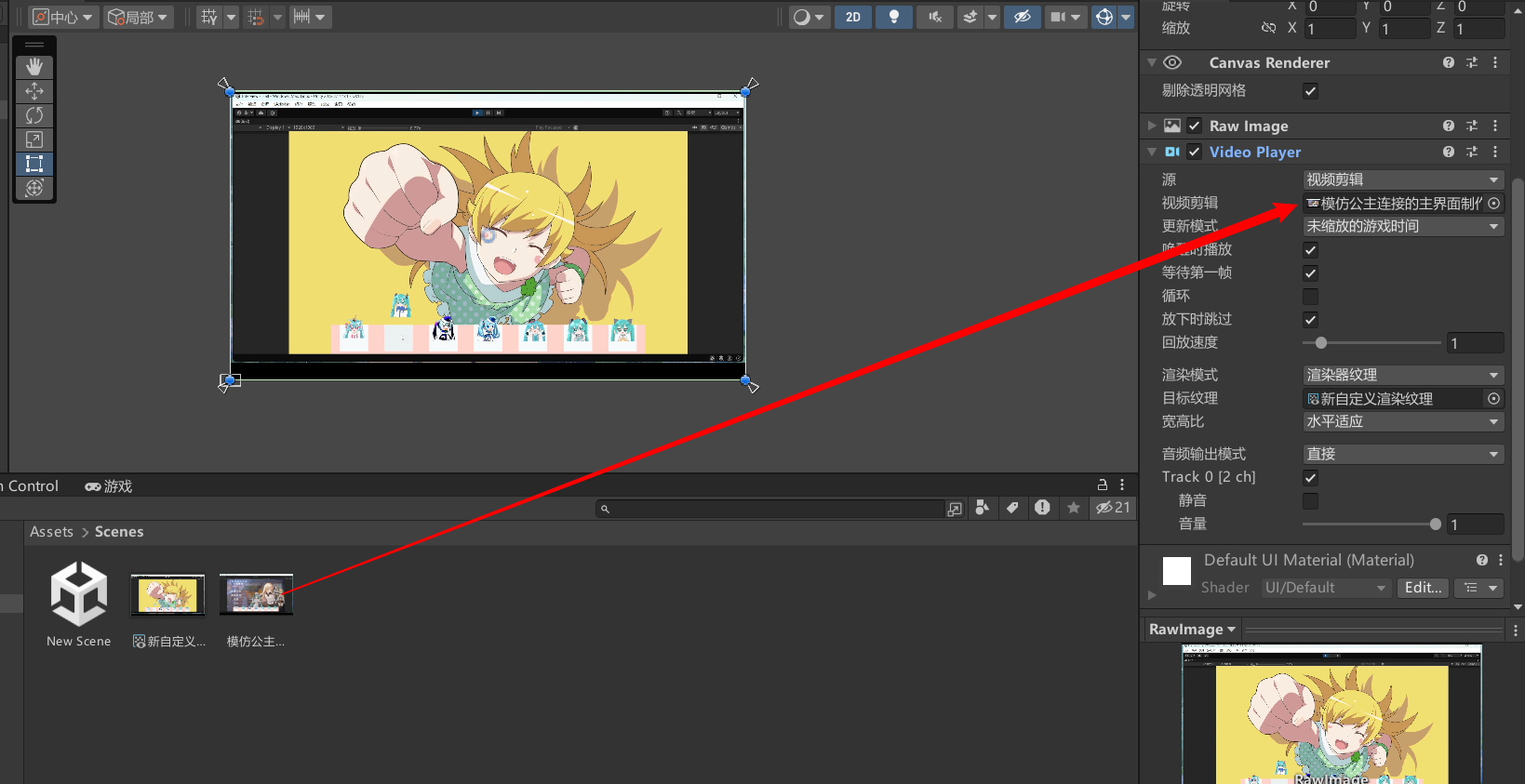1525x784 pixels.
Task: Toggle scene audio mute icon
Action: (935, 17)
